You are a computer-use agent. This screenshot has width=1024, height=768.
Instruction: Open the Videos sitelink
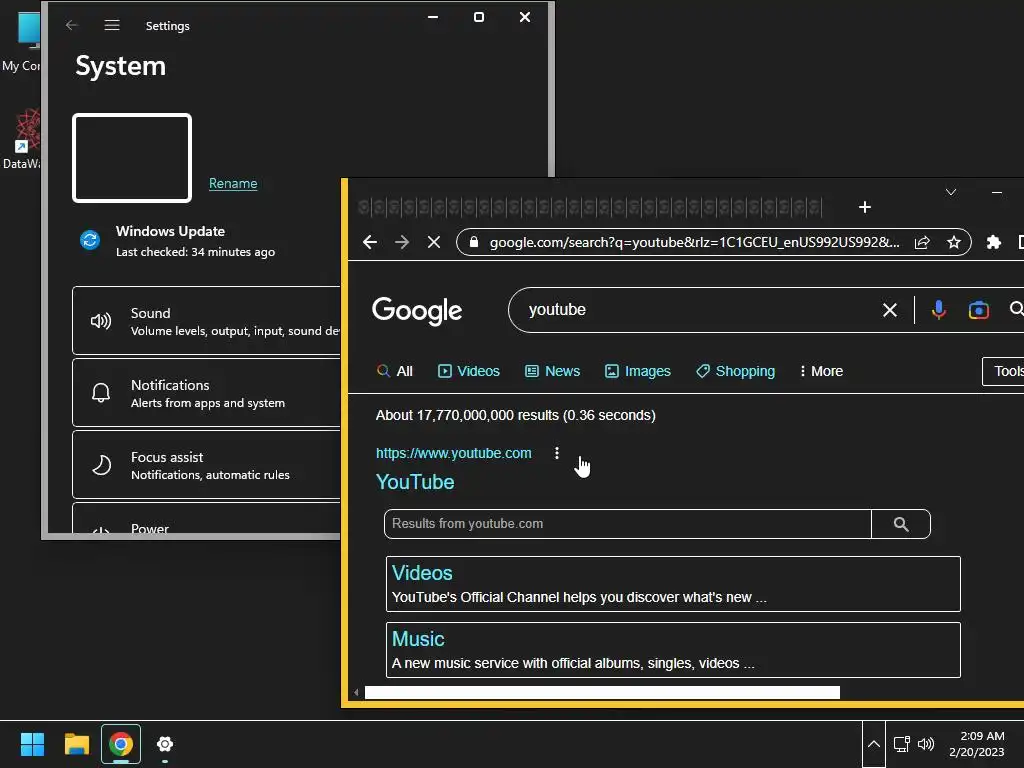click(x=422, y=573)
